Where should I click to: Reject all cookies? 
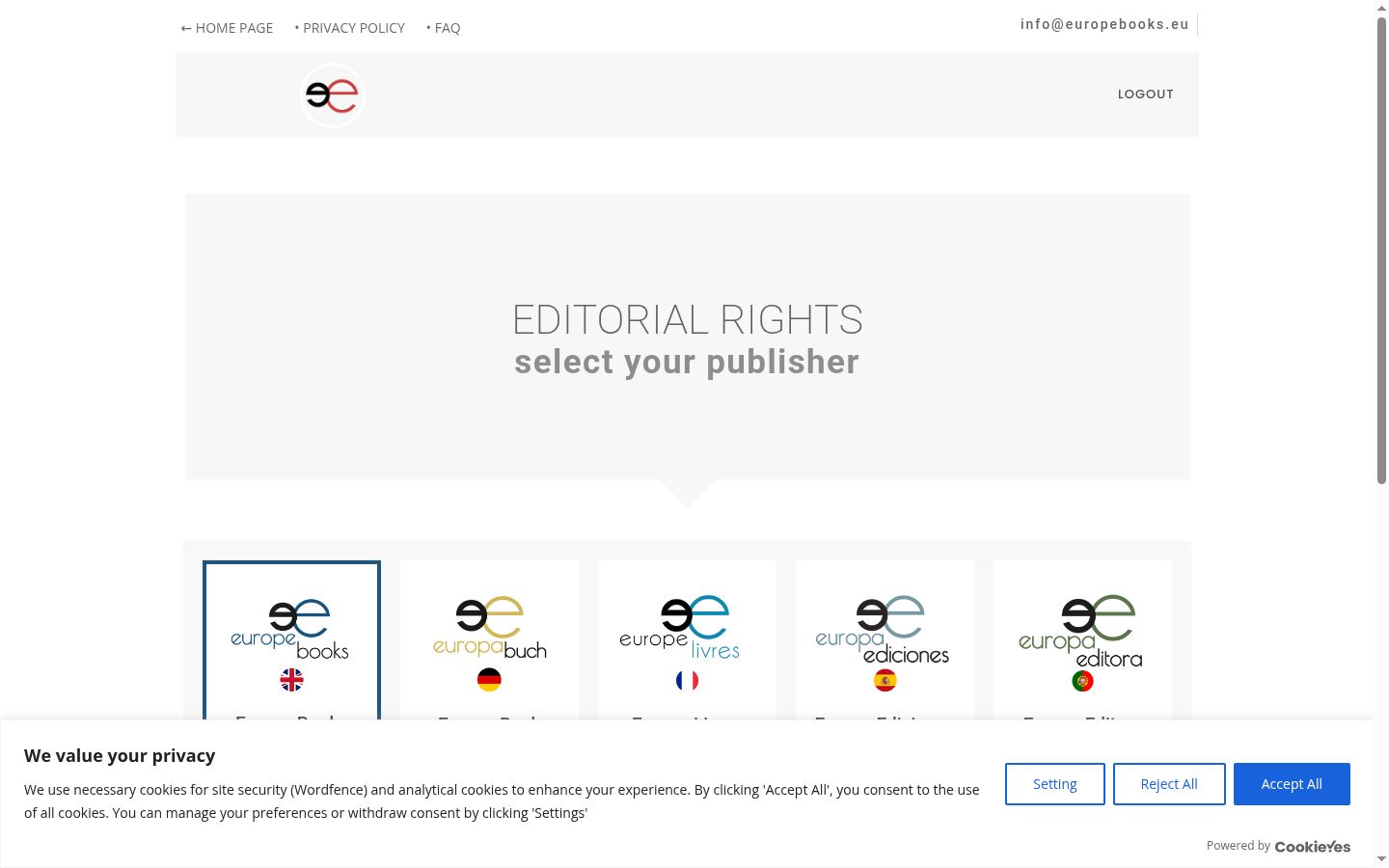pyautogui.click(x=1169, y=784)
